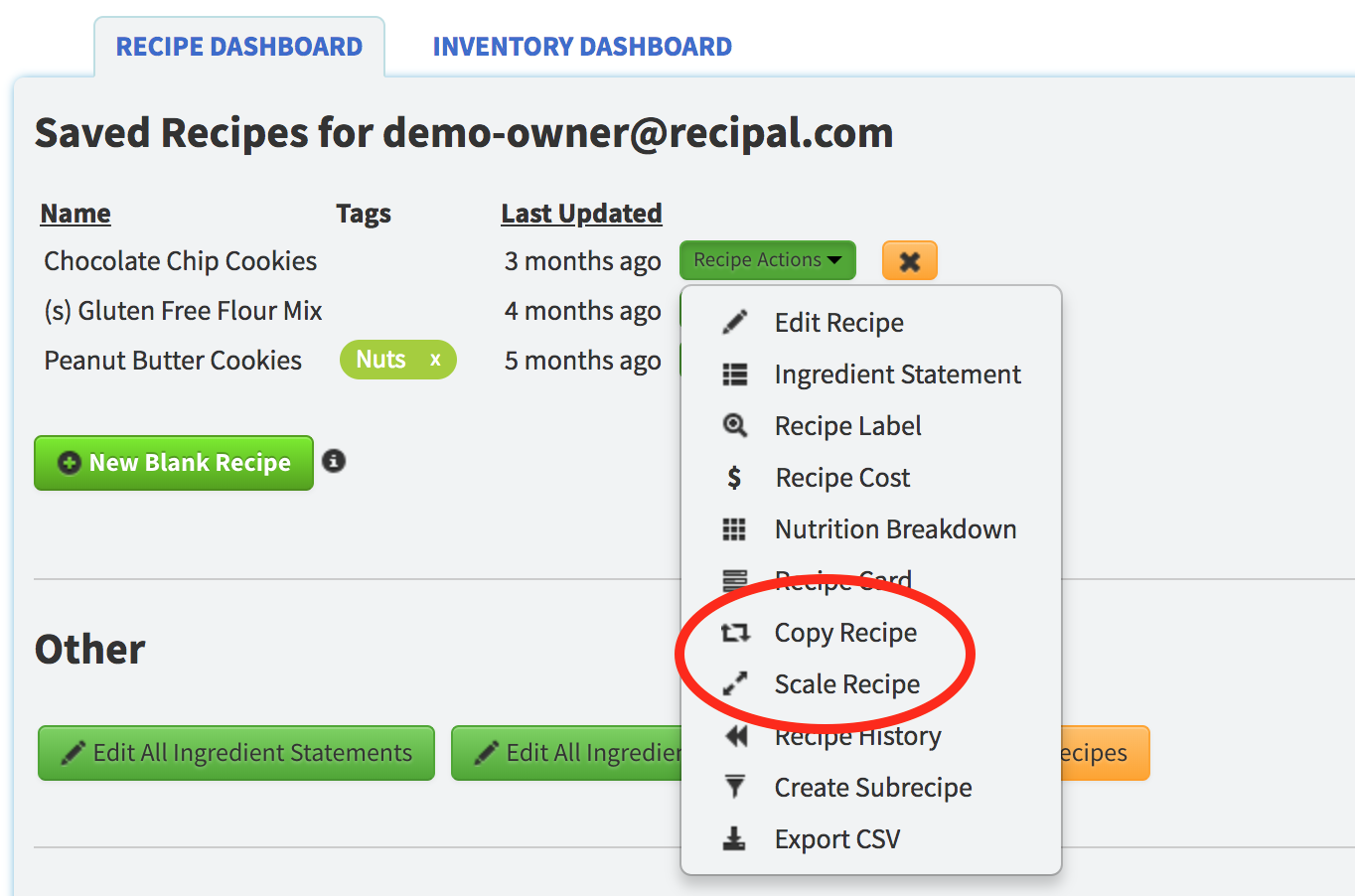This screenshot has width=1355, height=896.
Task: Click the funnel icon for Create Subrecipe
Action: click(x=735, y=788)
